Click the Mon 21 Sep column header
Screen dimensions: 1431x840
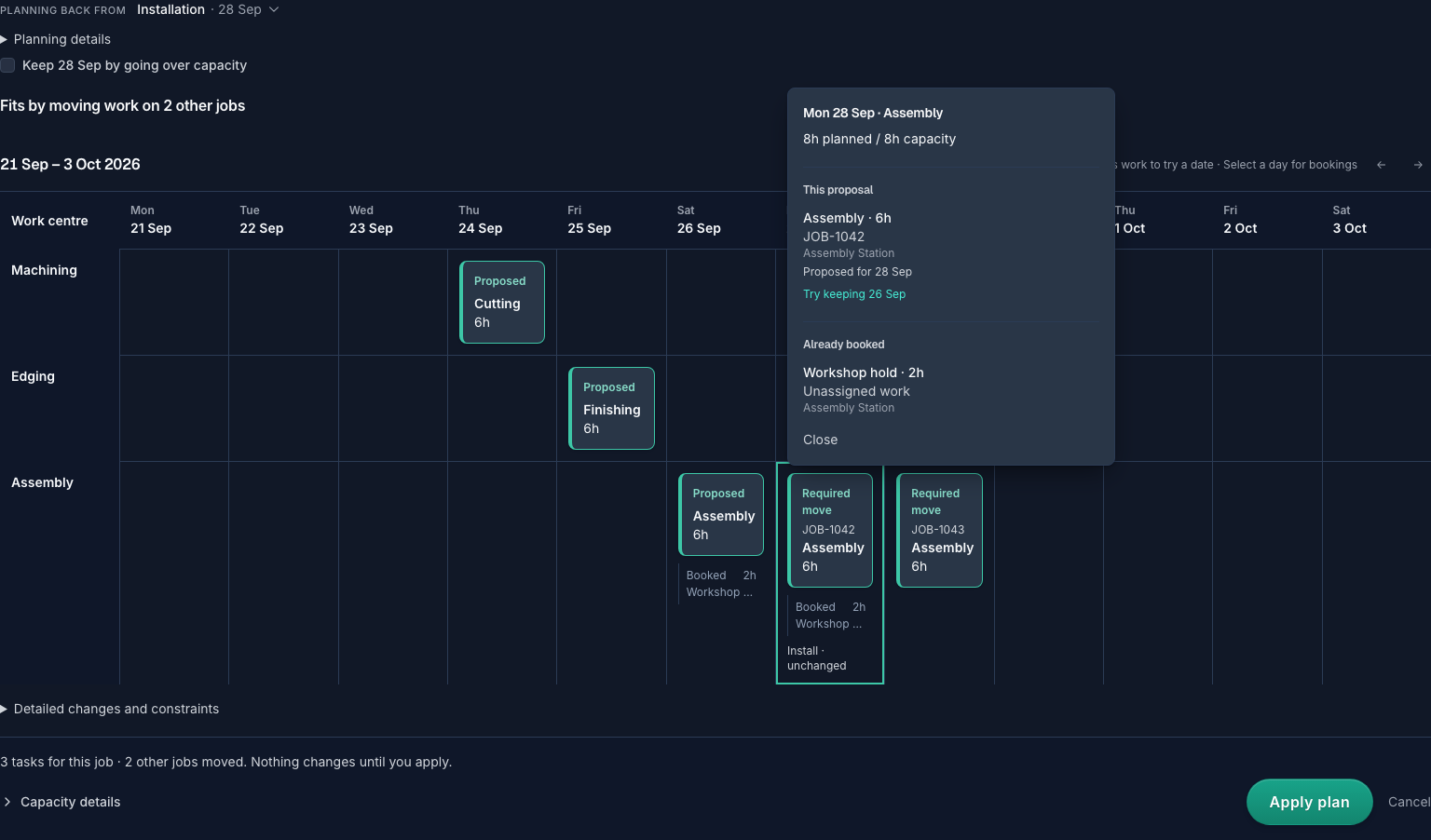click(151, 220)
